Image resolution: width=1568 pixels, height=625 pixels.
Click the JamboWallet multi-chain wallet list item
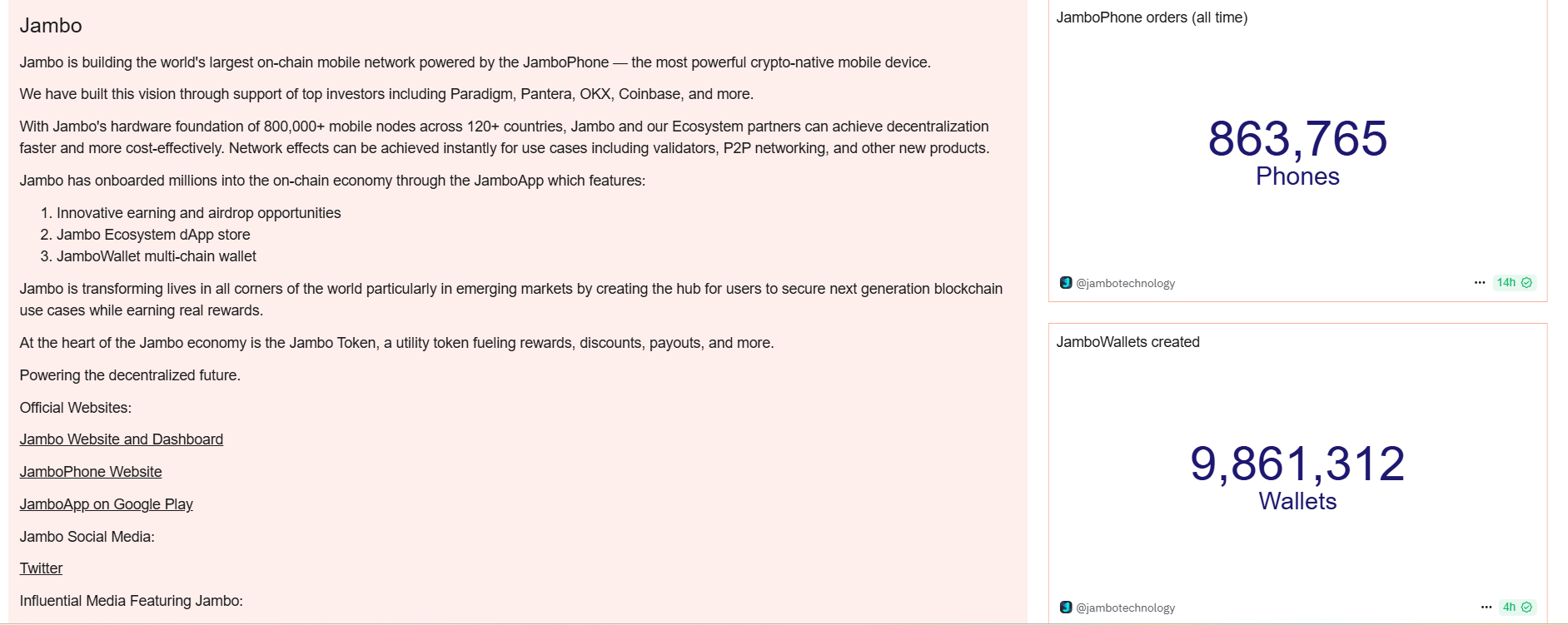point(156,256)
